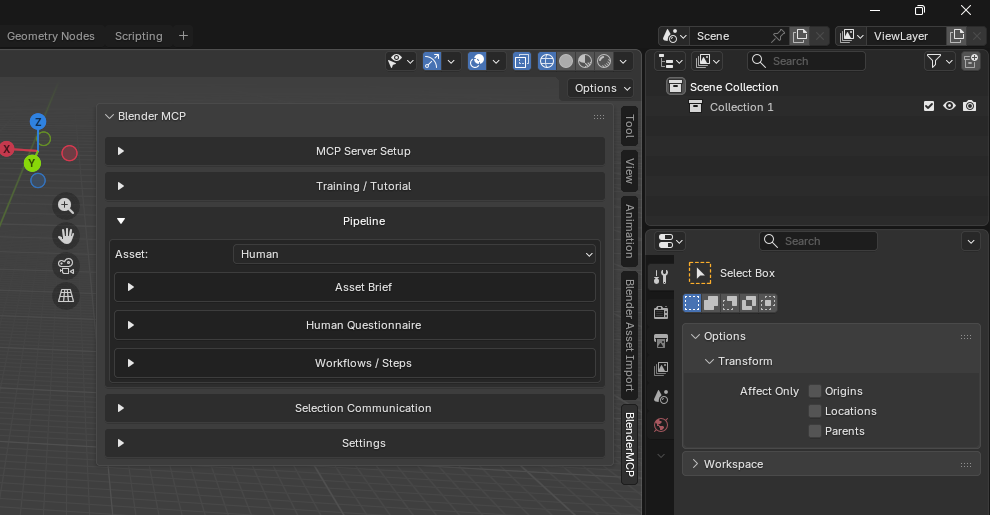Toggle viewport gizmos display button

tap(432, 61)
